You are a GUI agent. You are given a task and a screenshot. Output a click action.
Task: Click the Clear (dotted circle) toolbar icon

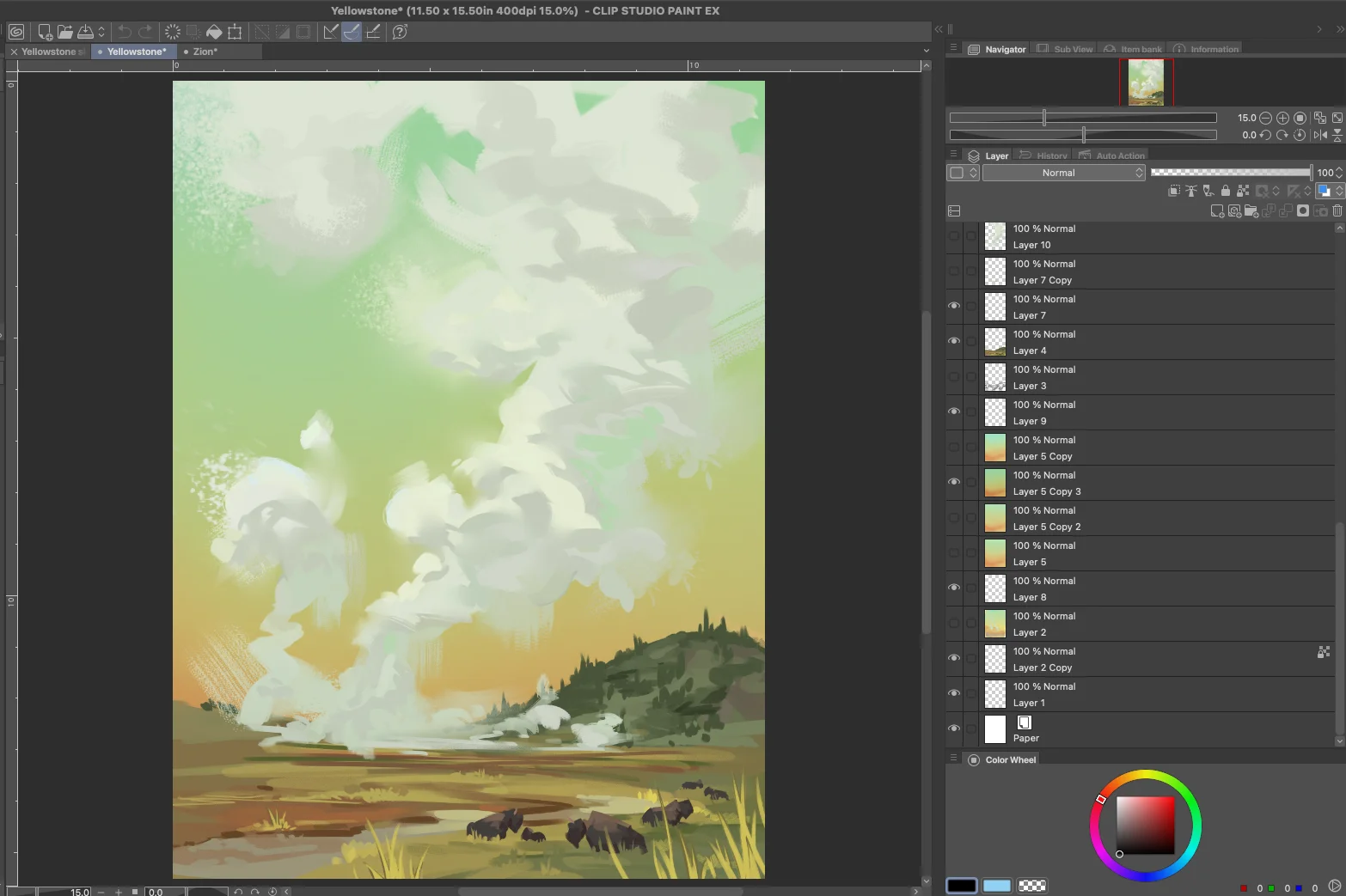[173, 32]
